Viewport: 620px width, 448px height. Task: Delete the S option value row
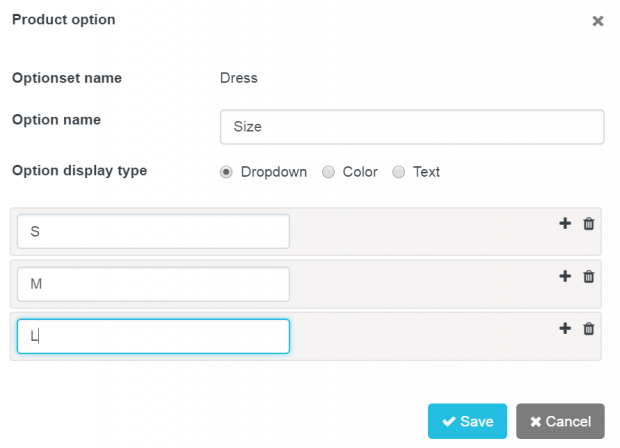point(589,223)
